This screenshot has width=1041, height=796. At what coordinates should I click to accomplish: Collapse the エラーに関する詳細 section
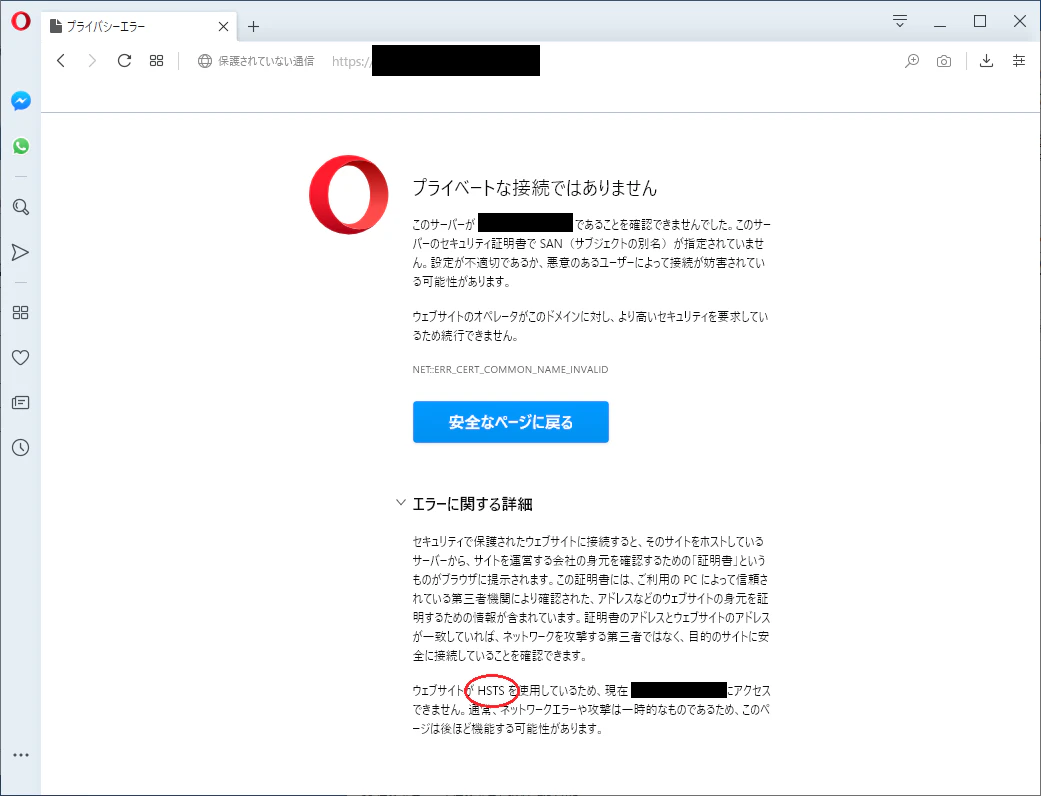[402, 503]
